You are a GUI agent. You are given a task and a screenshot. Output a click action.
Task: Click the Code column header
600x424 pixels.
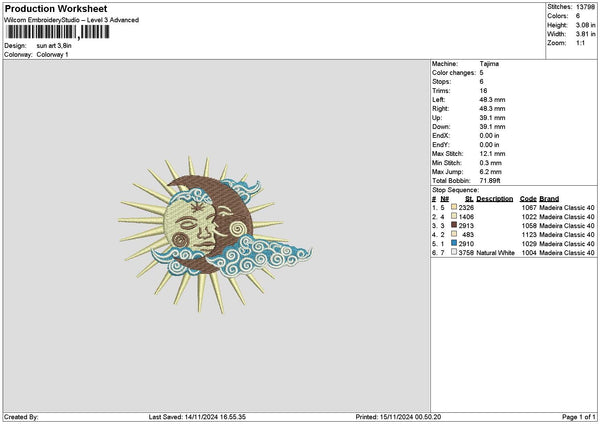pyautogui.click(x=528, y=198)
